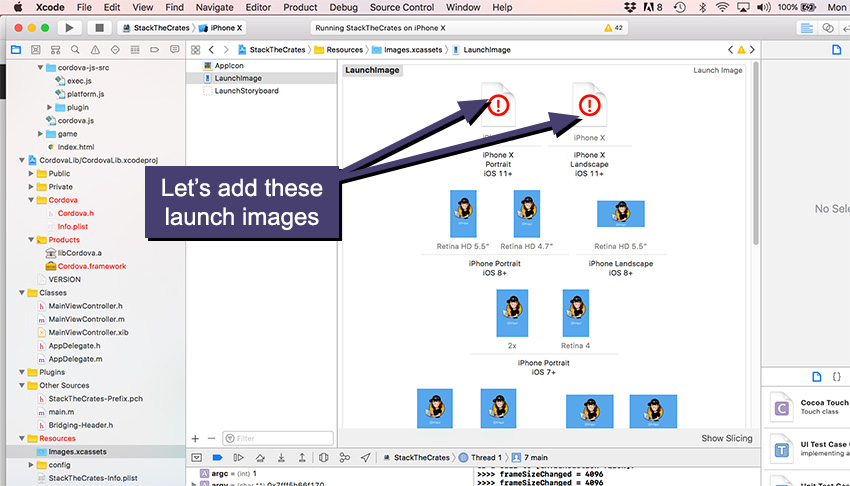Image resolution: width=850 pixels, height=486 pixels.
Task: Collapse the Products group
Action: click(31, 239)
